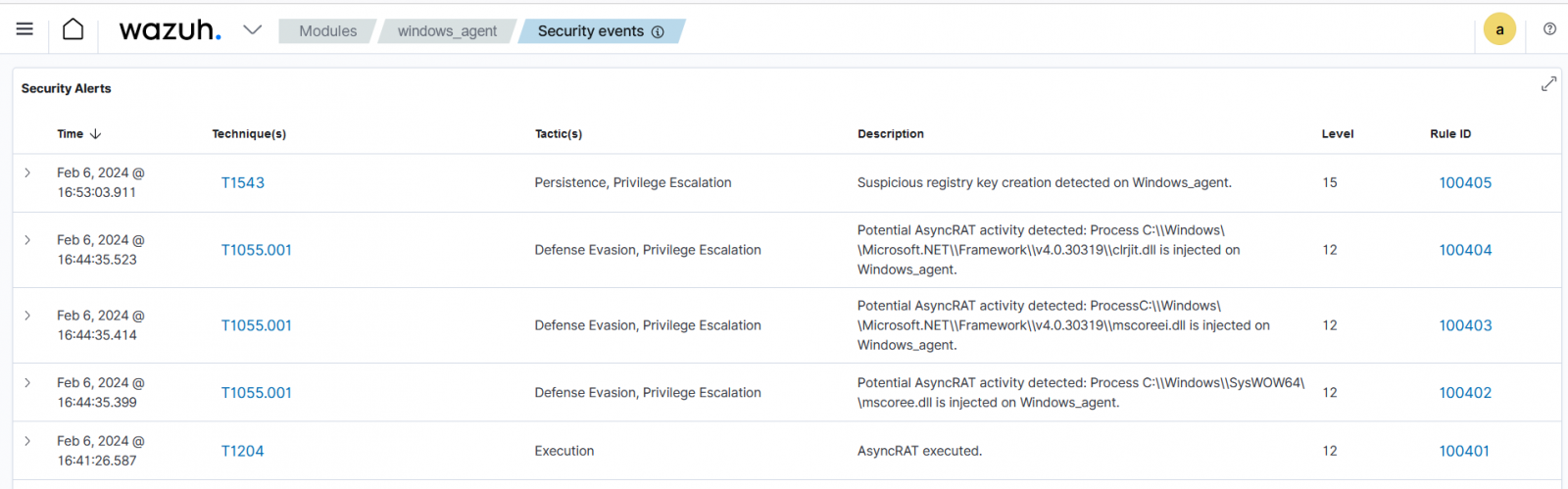
Task: Select the 'Execution' tactic cell
Action: (x=564, y=451)
